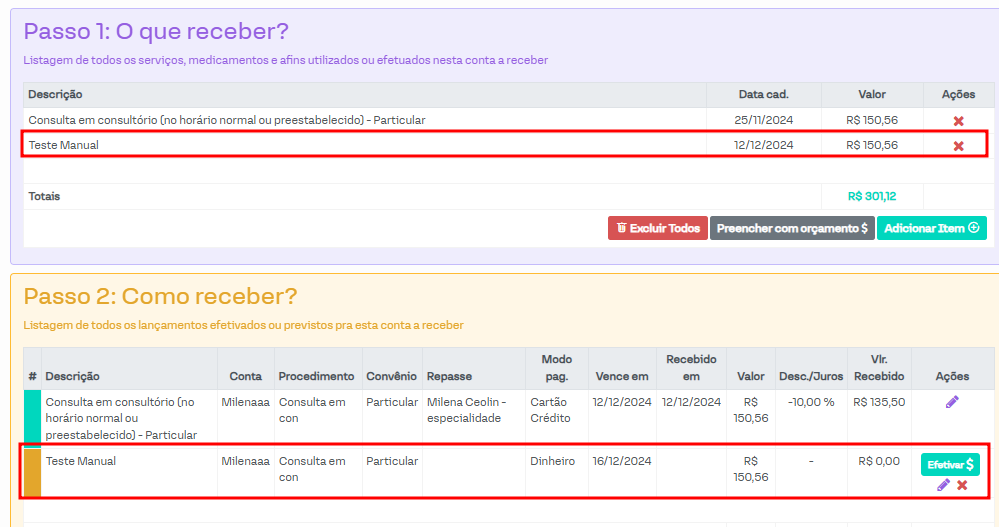This screenshot has height=527, width=999.
Task: Click the Excluir Todos button
Action: click(657, 228)
